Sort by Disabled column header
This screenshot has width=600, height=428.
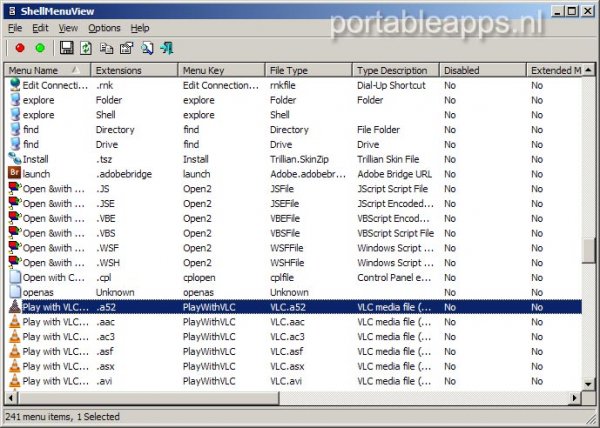pyautogui.click(x=483, y=70)
